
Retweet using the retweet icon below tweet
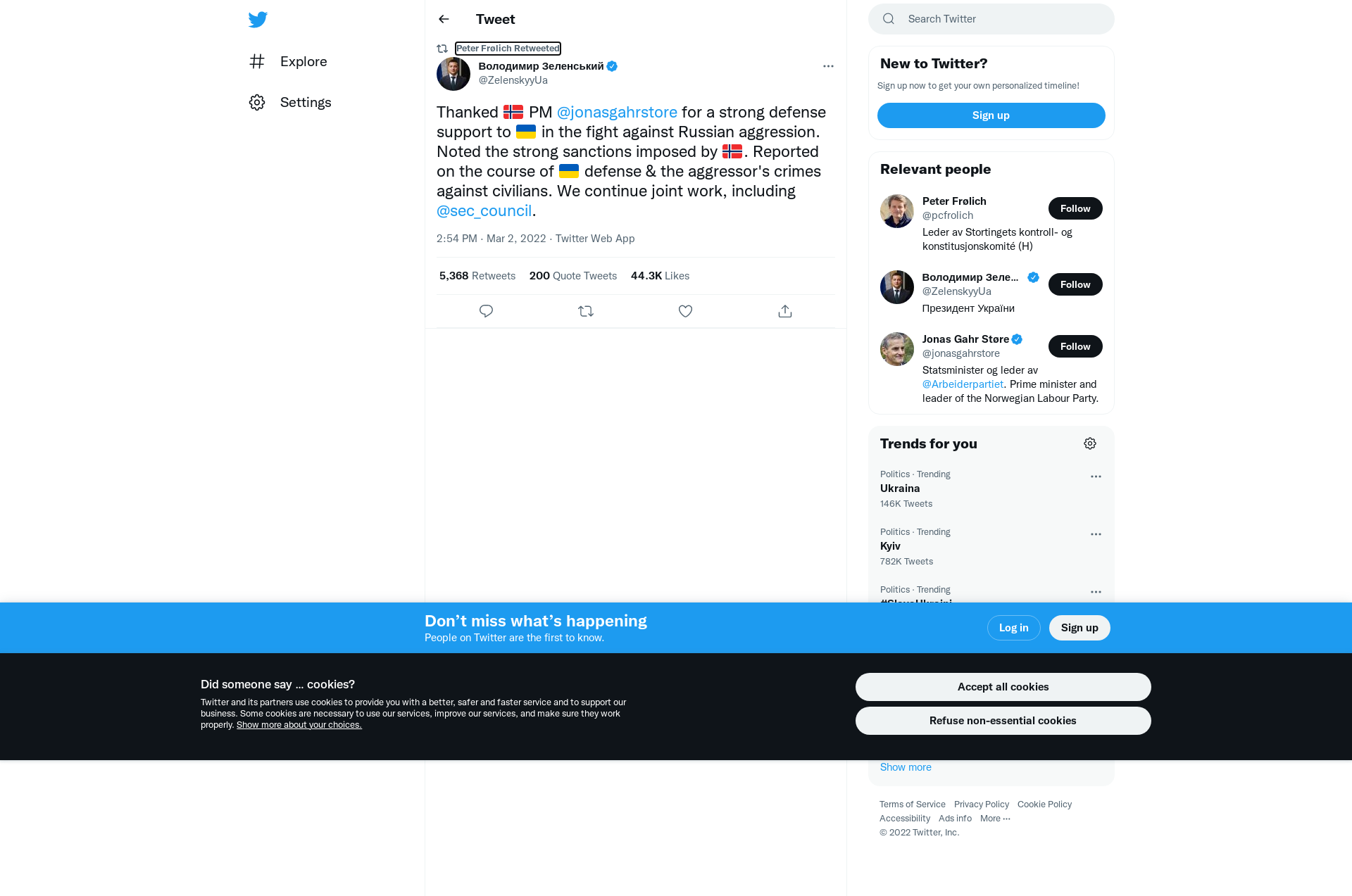pos(586,311)
